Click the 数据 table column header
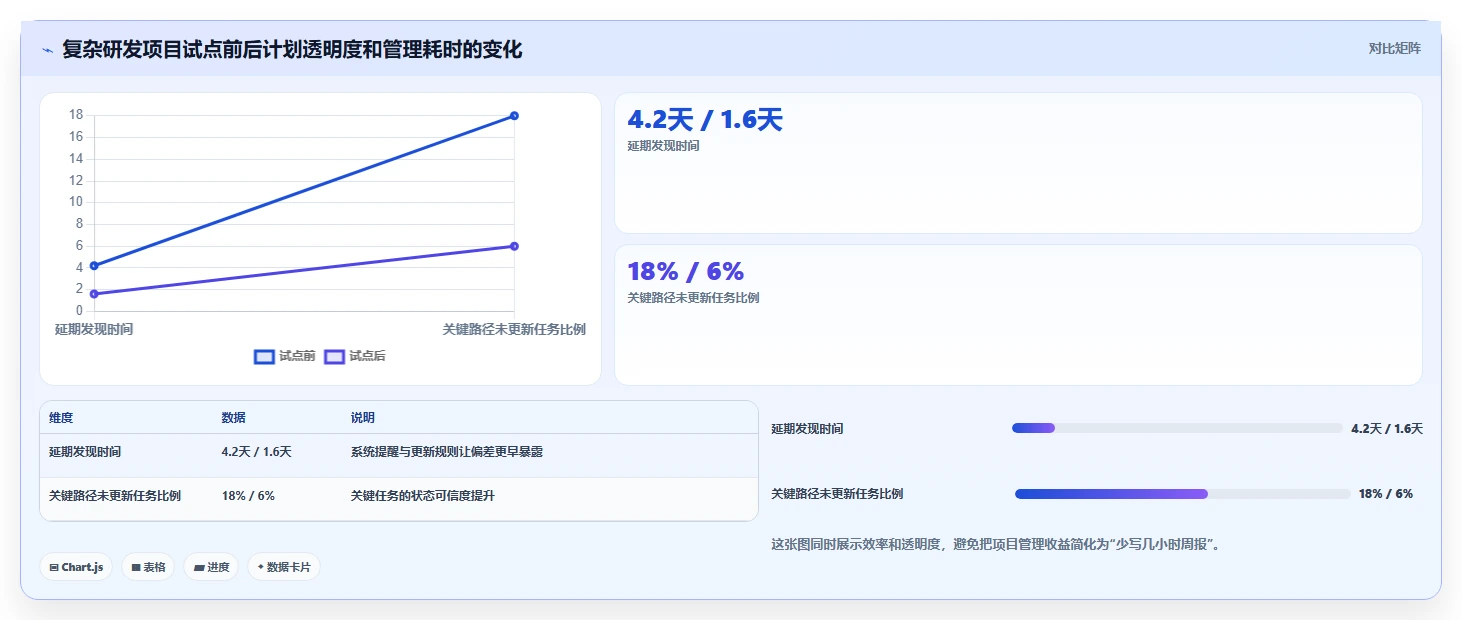Image resolution: width=1462 pixels, height=620 pixels. (234, 418)
